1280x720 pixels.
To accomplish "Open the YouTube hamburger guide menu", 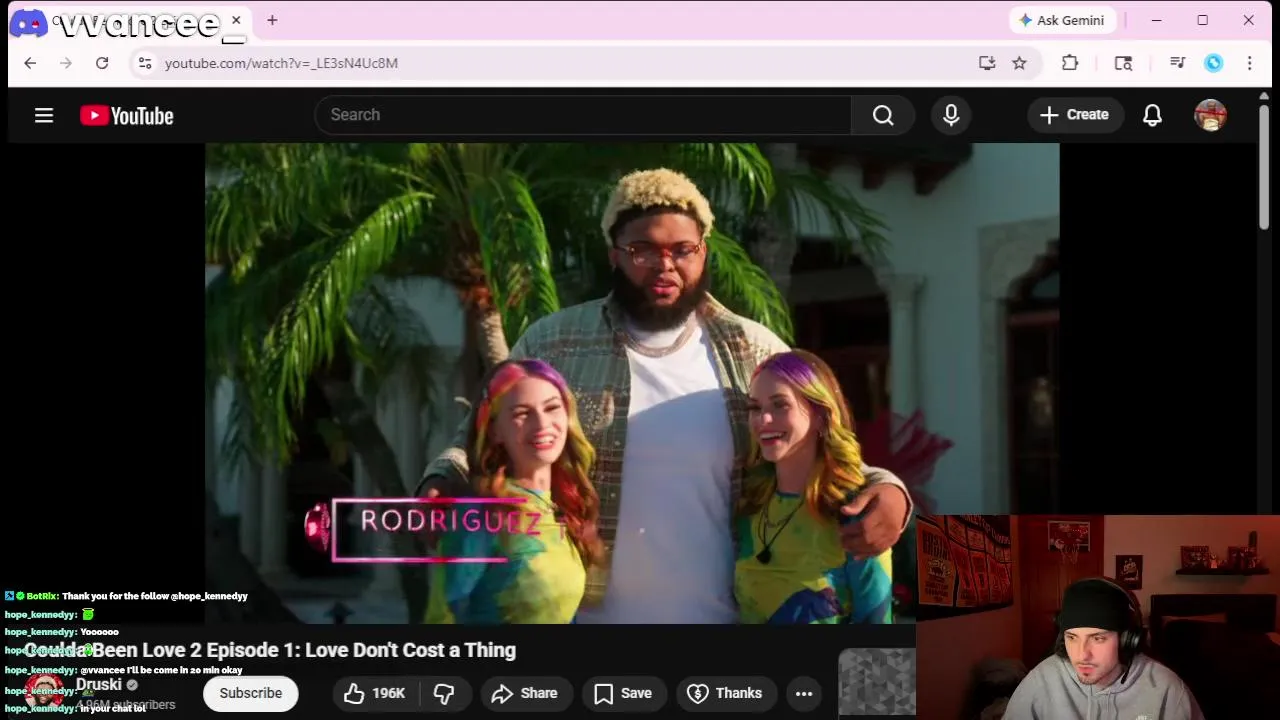I will pos(44,115).
